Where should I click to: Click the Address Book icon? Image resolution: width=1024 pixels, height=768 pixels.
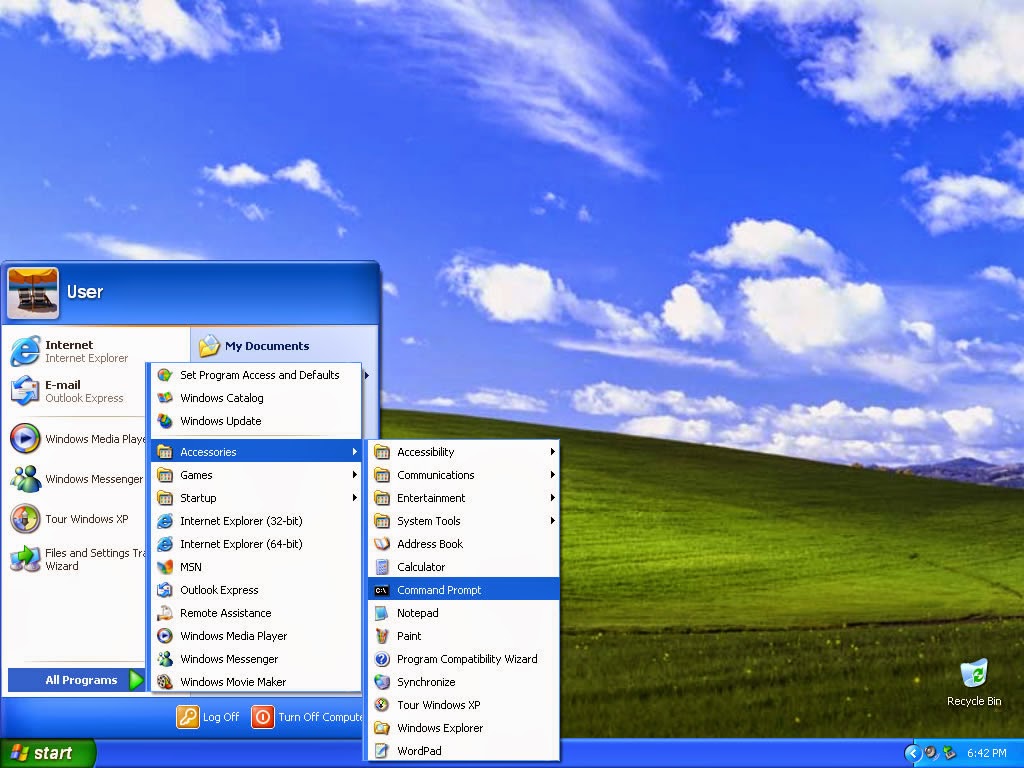point(382,544)
